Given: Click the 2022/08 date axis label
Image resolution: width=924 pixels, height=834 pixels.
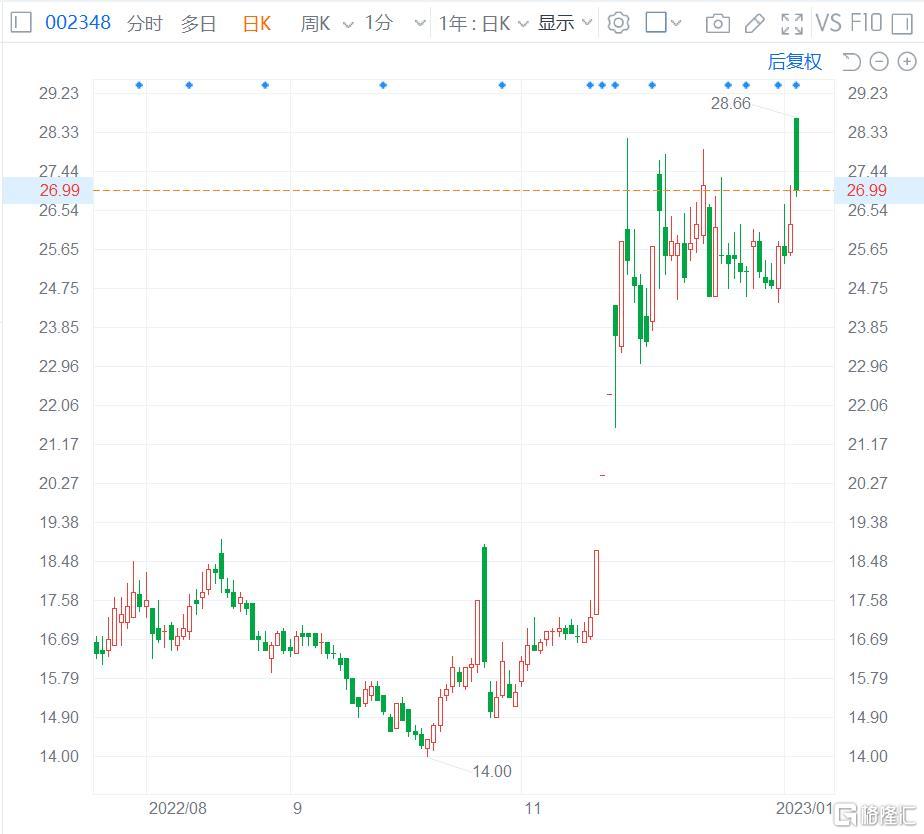Looking at the screenshot, I should point(177,808).
